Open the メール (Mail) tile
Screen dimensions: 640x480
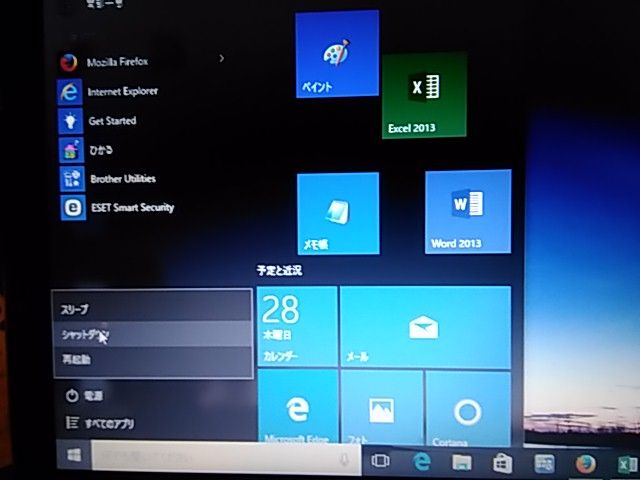425,327
